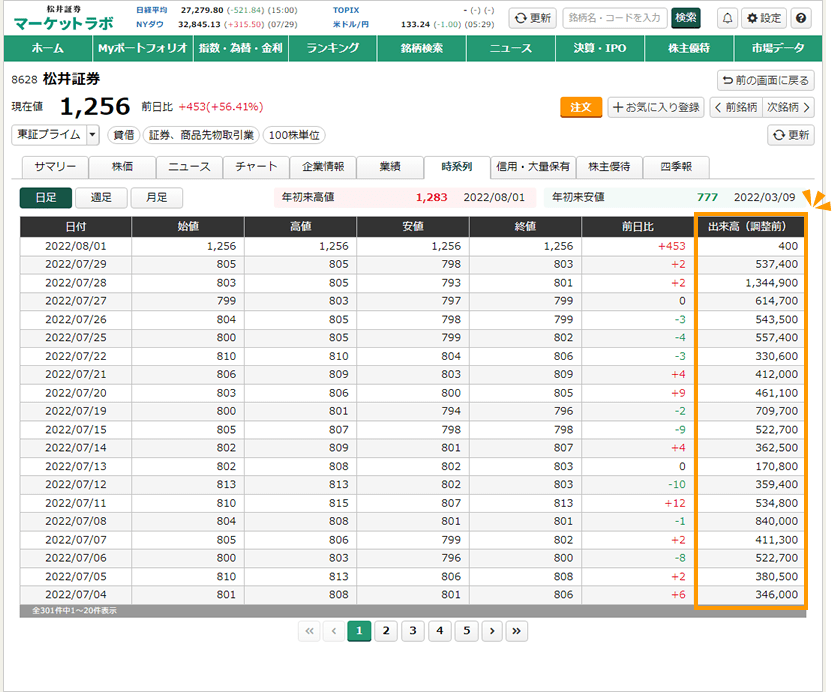This screenshot has height=692, width=832.
Task: Switch to the 株主優待 stock tab
Action: (x=609, y=167)
